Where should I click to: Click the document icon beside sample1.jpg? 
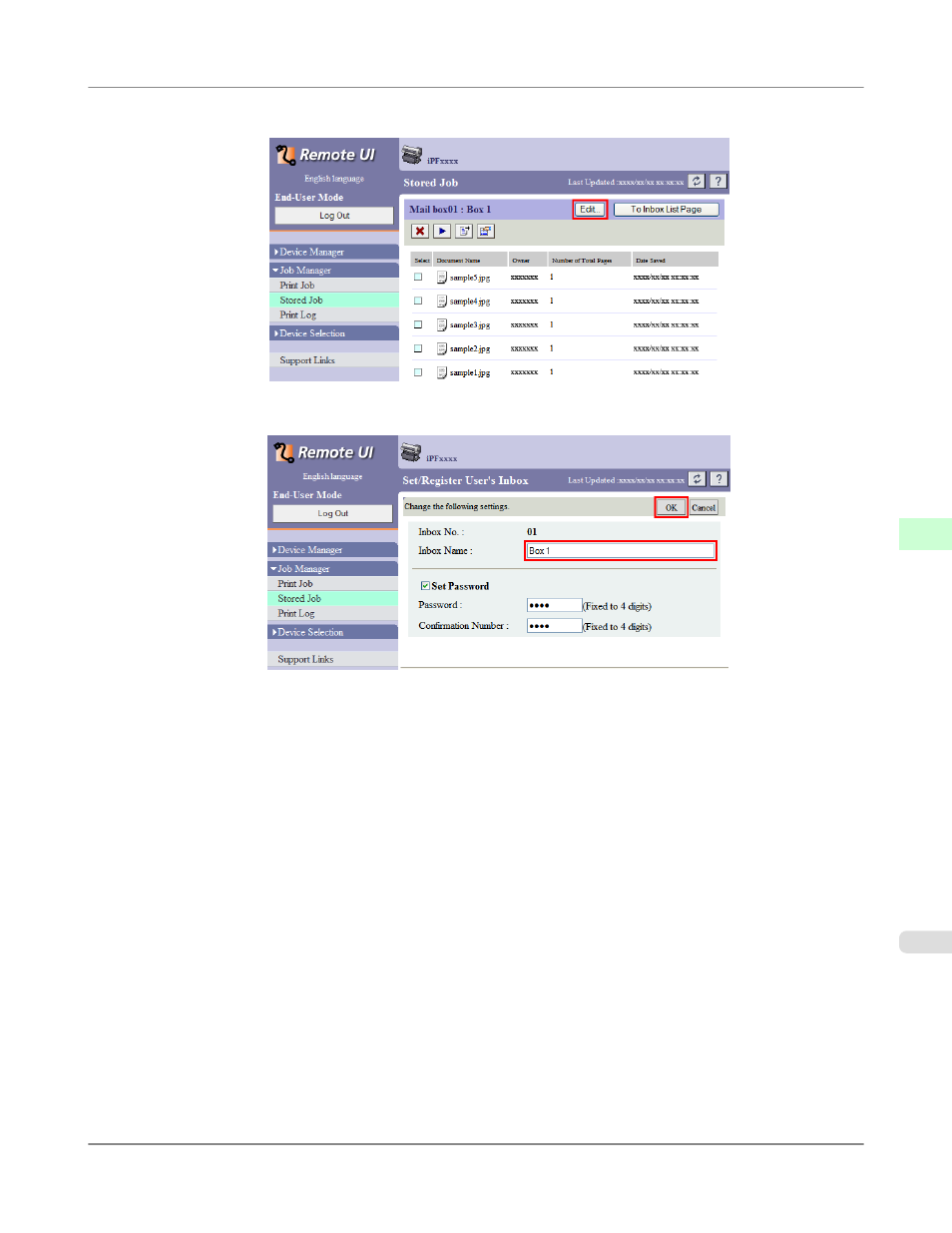442,372
